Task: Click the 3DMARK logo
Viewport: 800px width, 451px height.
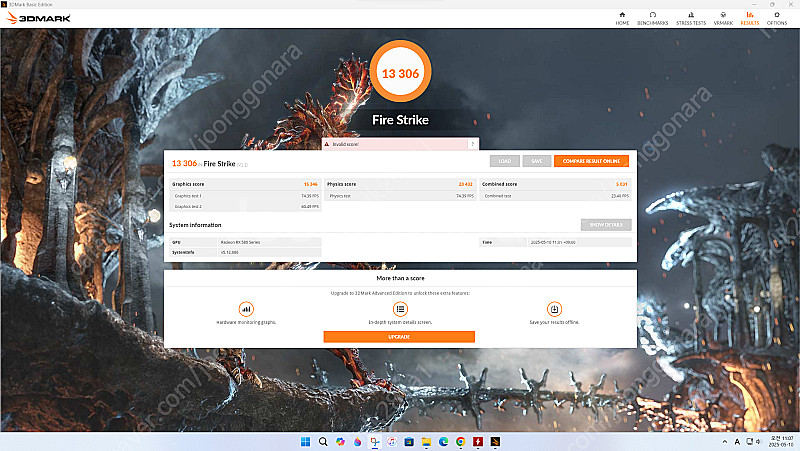Action: [38, 18]
